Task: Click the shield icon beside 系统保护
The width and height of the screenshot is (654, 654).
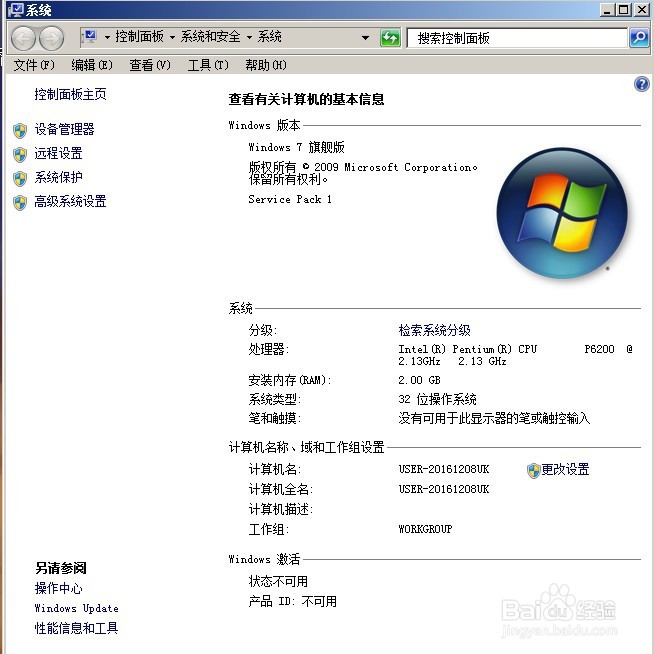Action: (x=20, y=179)
